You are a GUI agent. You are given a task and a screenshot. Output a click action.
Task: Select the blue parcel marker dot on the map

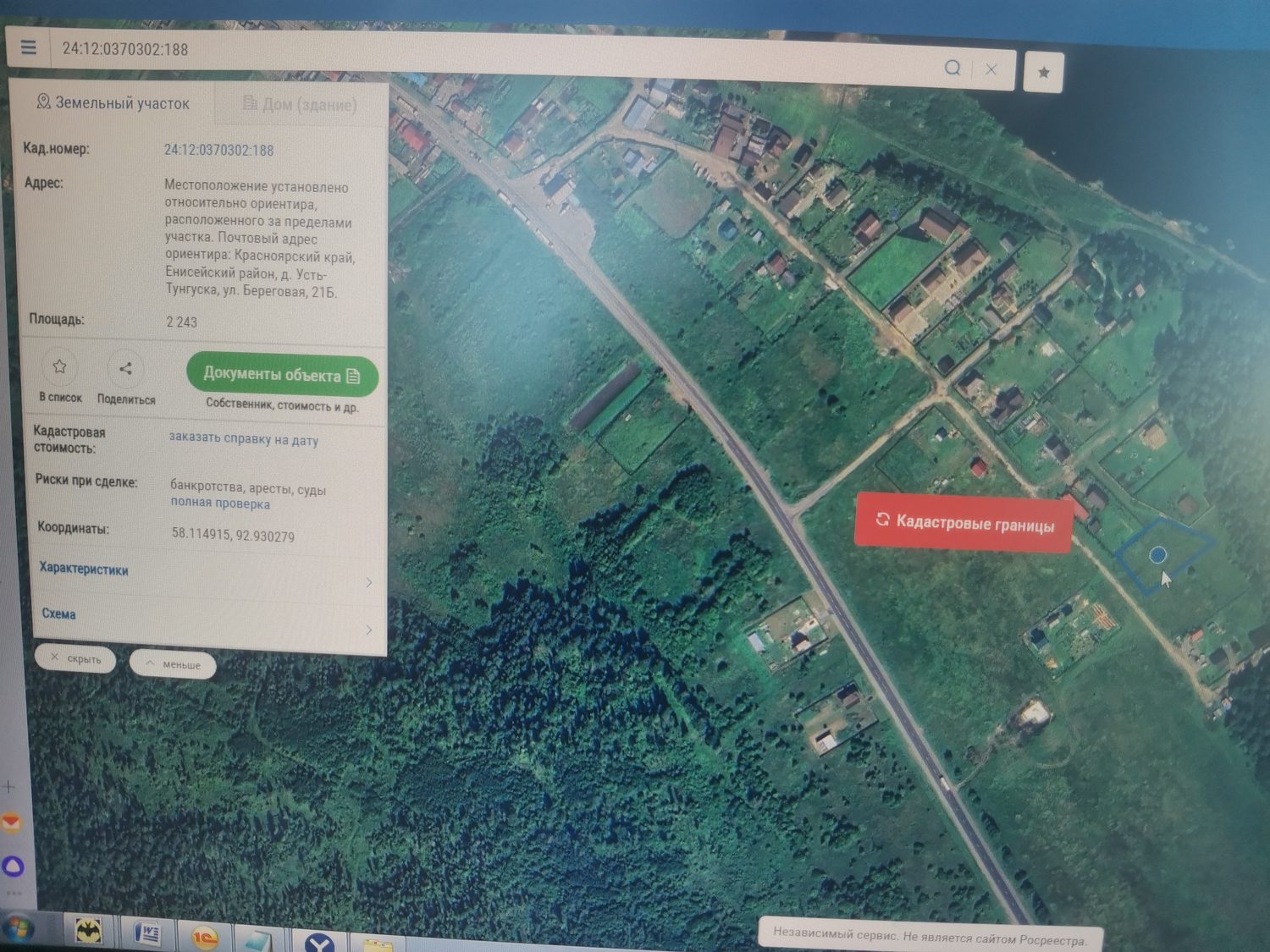pyautogui.click(x=1157, y=555)
